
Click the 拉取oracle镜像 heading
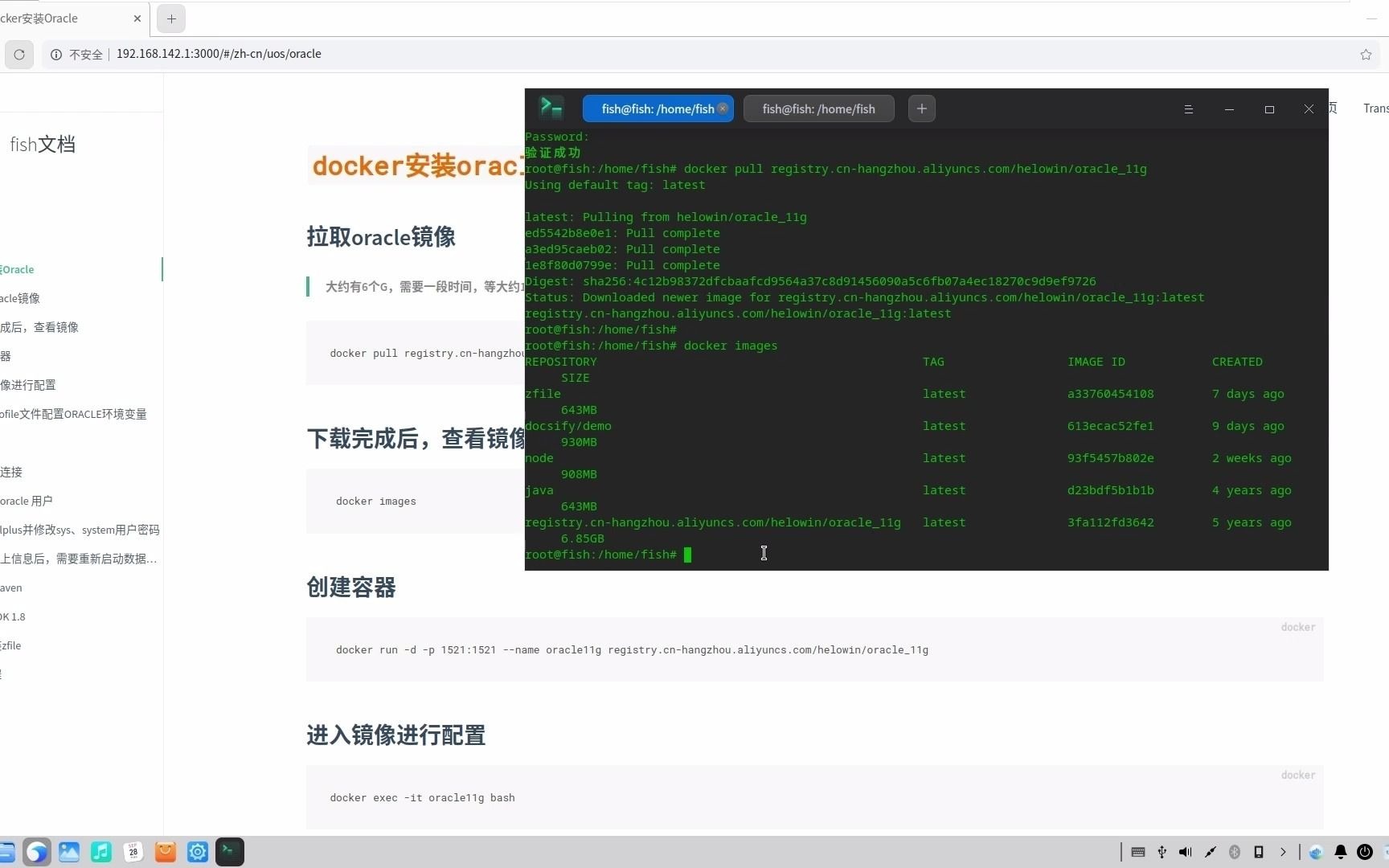[381, 237]
